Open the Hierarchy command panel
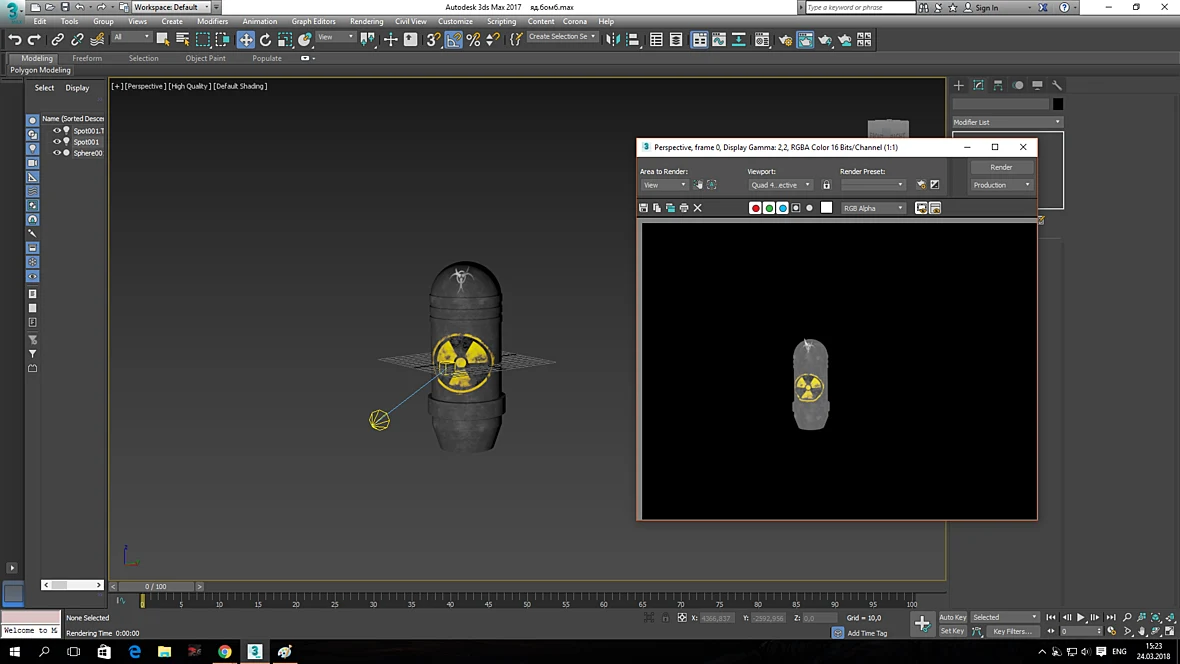This screenshot has width=1180, height=664. click(x=998, y=85)
